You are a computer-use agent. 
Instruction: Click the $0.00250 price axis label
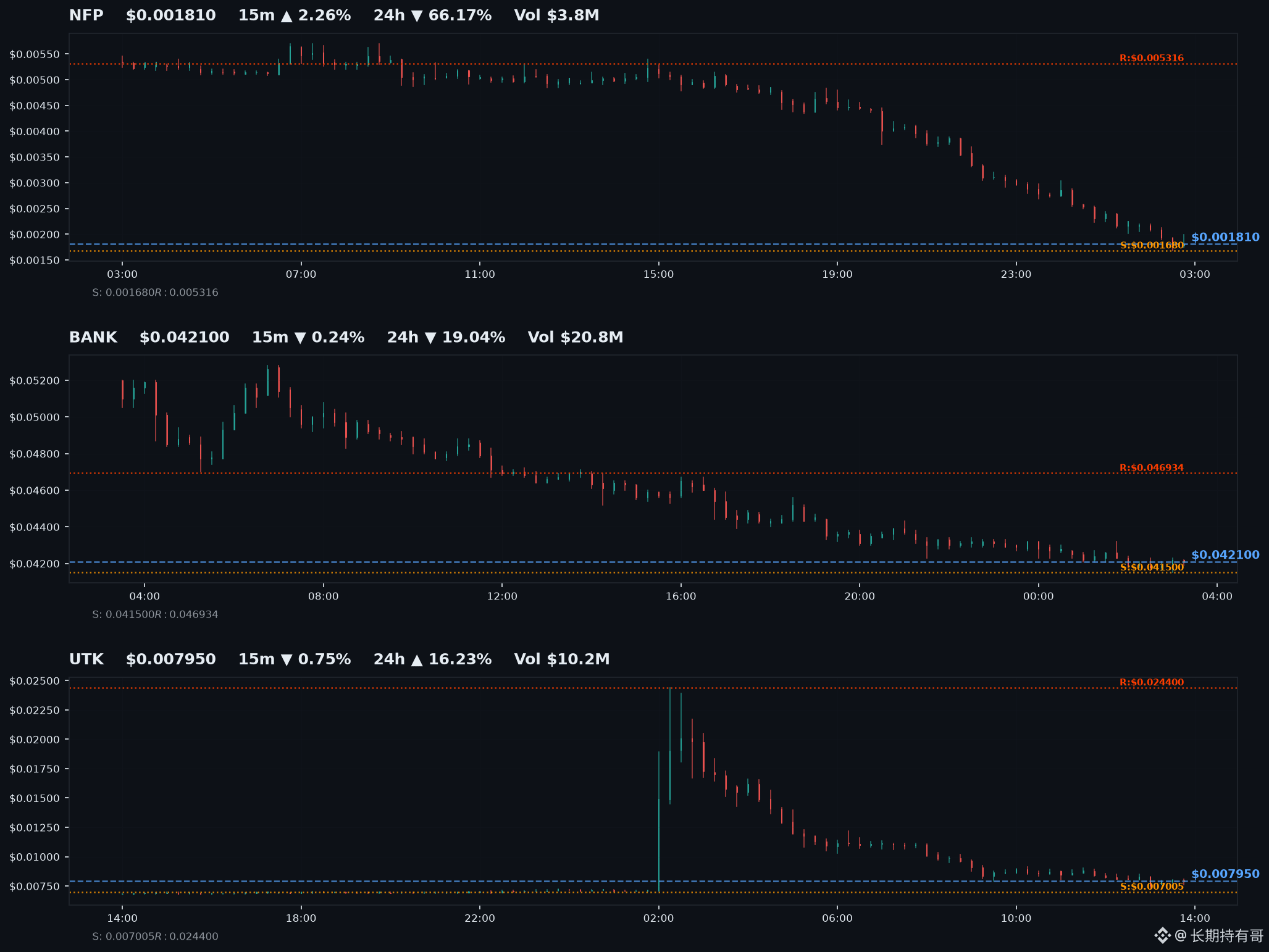(x=35, y=209)
